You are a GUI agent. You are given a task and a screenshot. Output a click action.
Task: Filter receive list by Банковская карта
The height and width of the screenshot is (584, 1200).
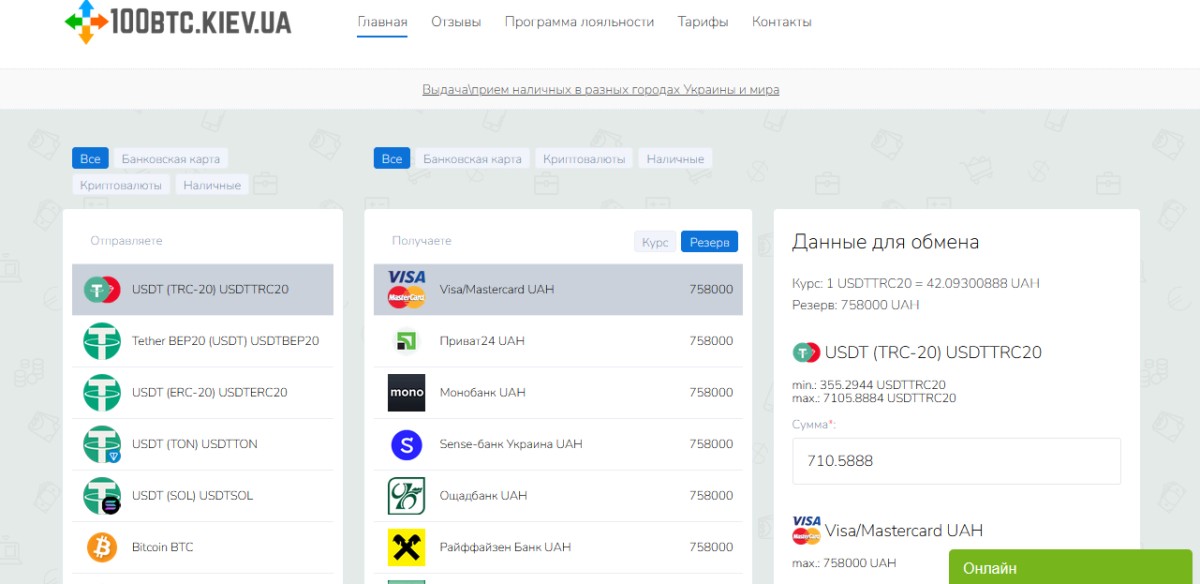472,158
